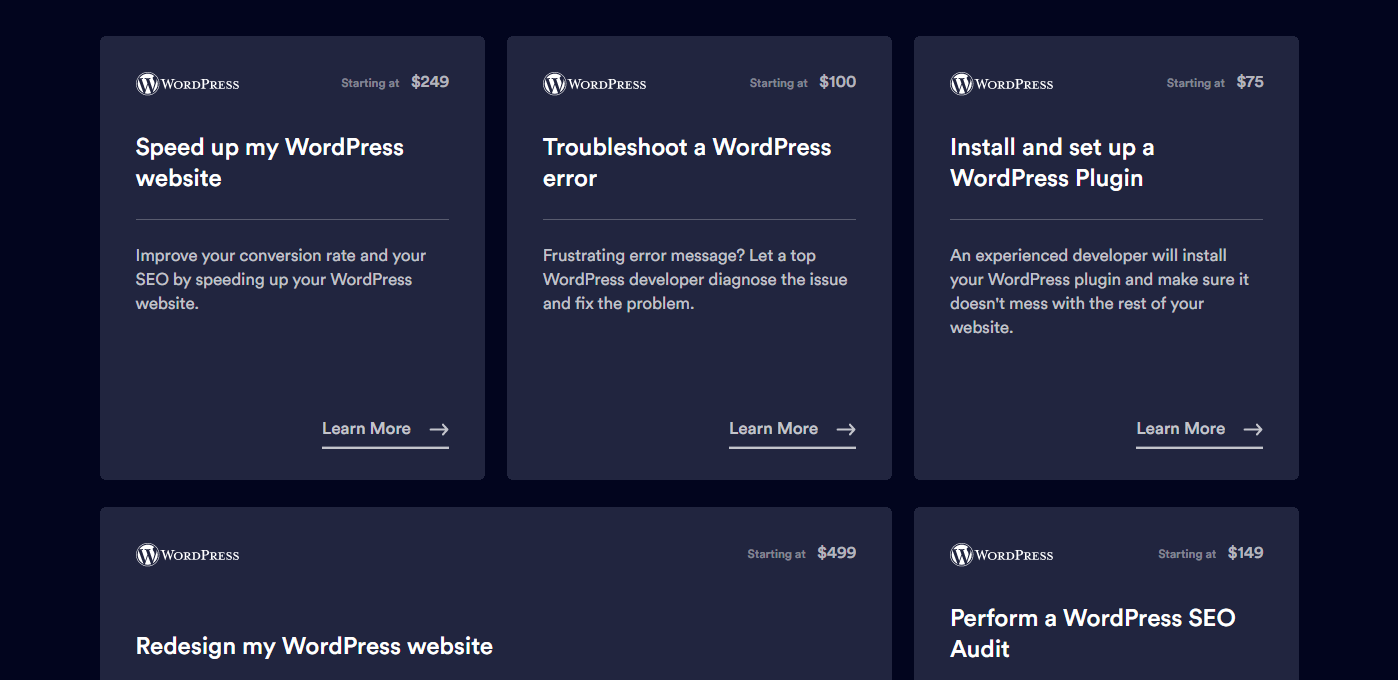Click the $100 starting price
The image size is (1398, 680).
click(838, 82)
